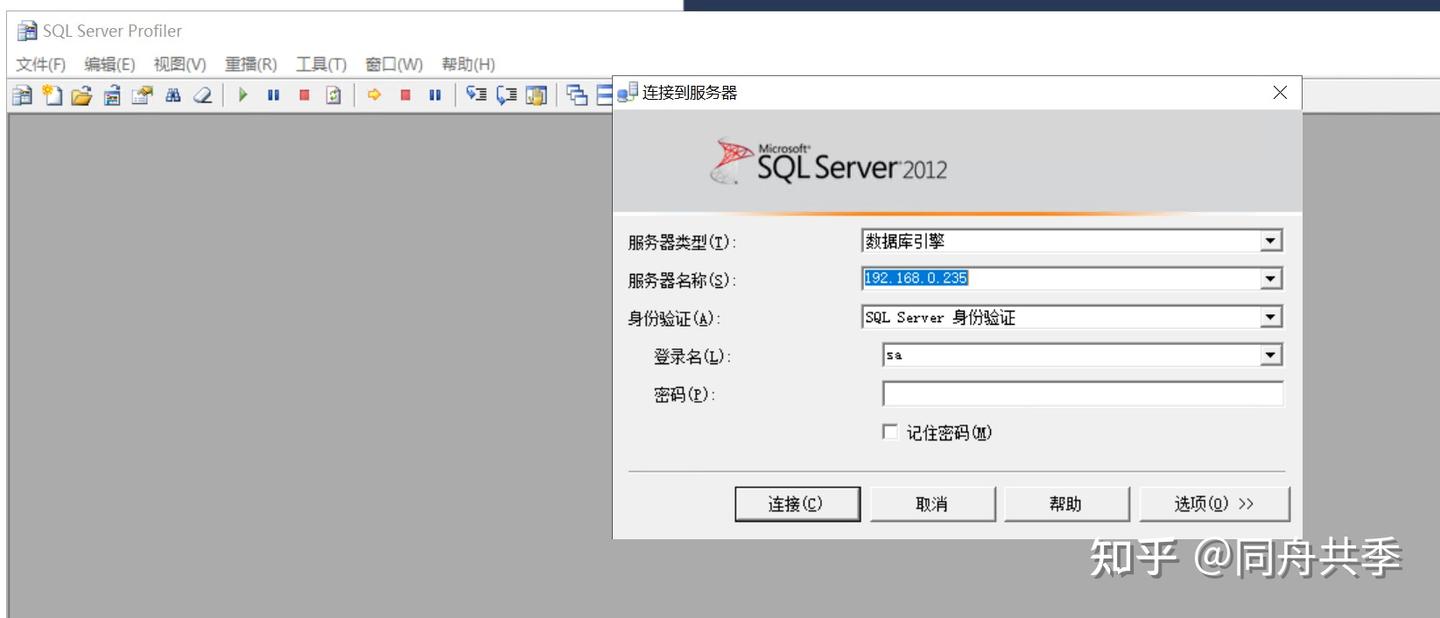
Task: Open the 文件 menu
Action: coord(39,63)
